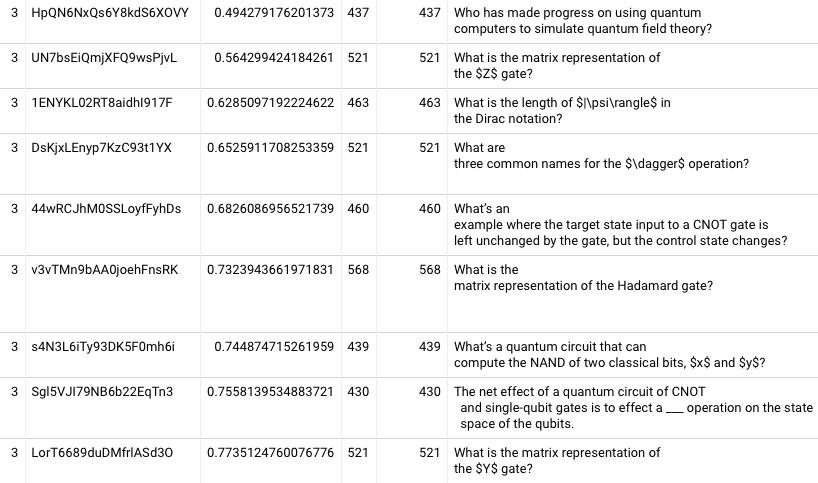818x483 pixels.
Task: Click question about quantum field theory simulation
Action: click(x=582, y=21)
